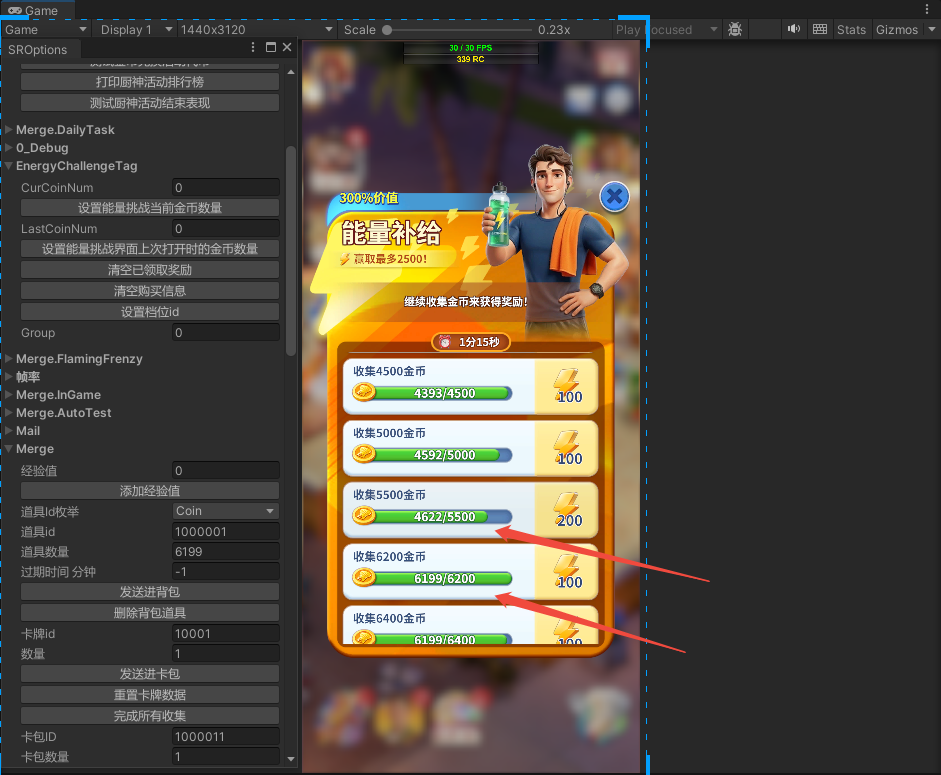This screenshot has width=941, height=775.
Task: Mute audio with the speaker icon
Action: click(x=794, y=30)
